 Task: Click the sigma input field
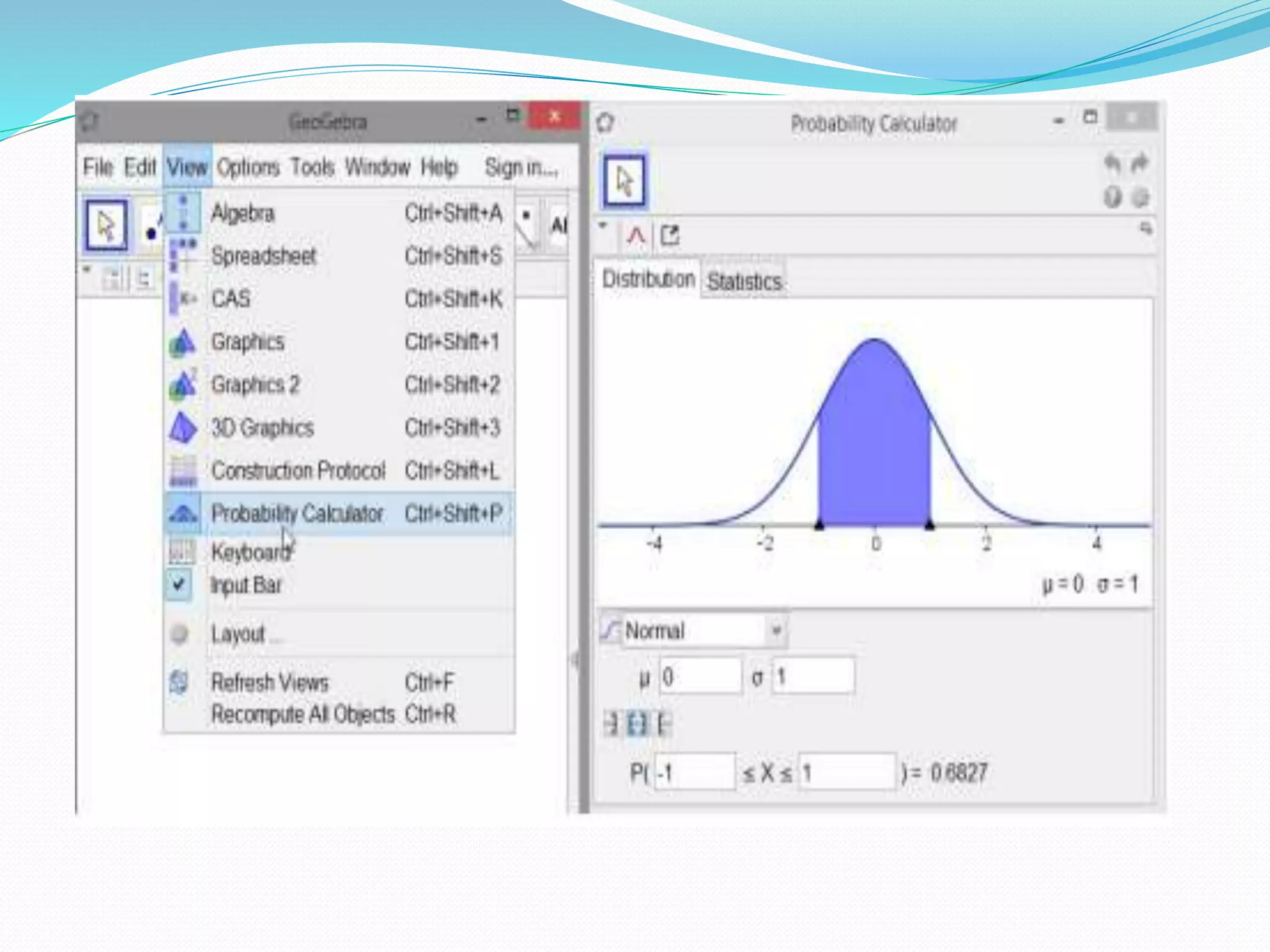pos(814,676)
